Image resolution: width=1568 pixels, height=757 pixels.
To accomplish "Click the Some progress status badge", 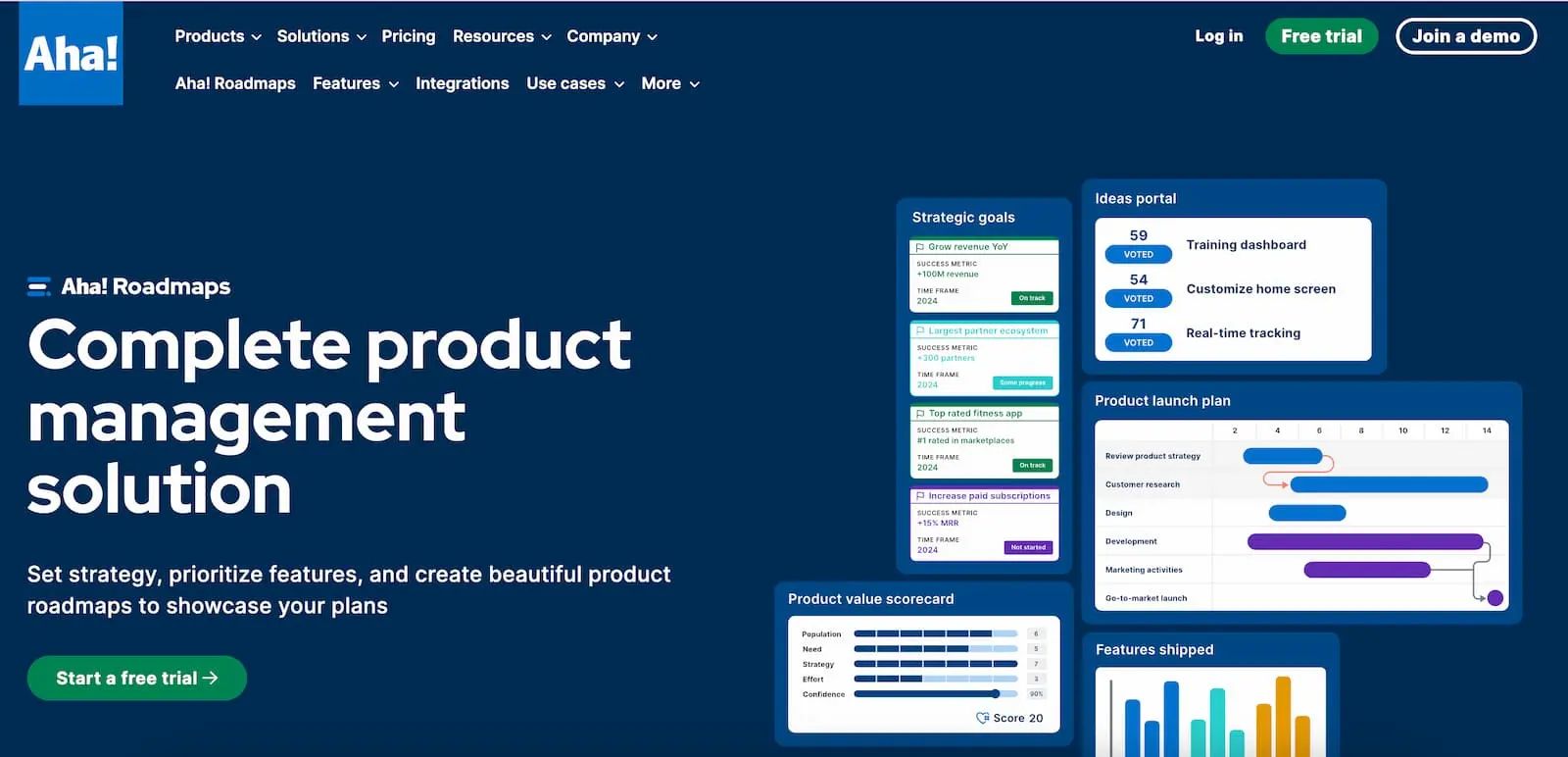I will (x=1022, y=382).
